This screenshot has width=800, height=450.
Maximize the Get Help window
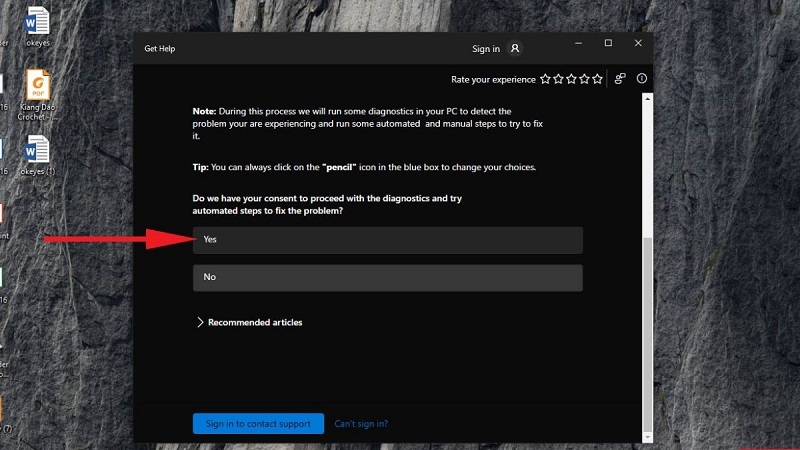click(608, 44)
